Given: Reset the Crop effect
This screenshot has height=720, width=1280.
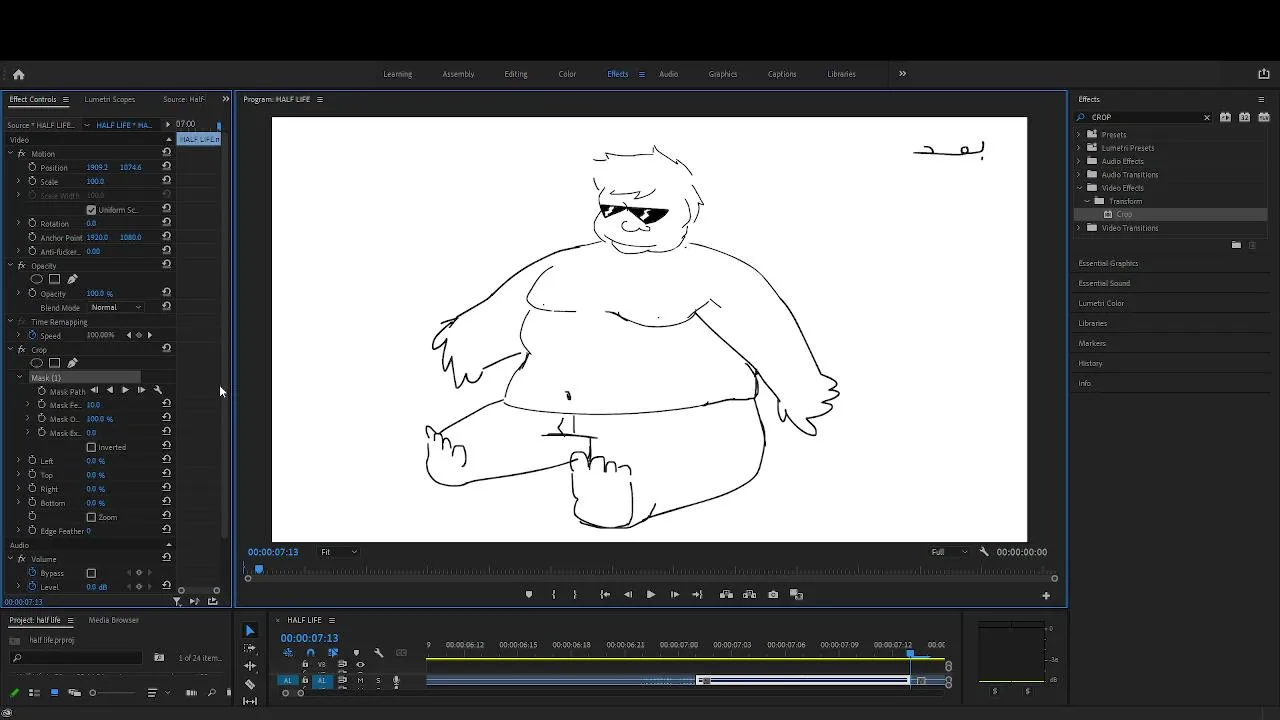Looking at the screenshot, I should point(166,349).
